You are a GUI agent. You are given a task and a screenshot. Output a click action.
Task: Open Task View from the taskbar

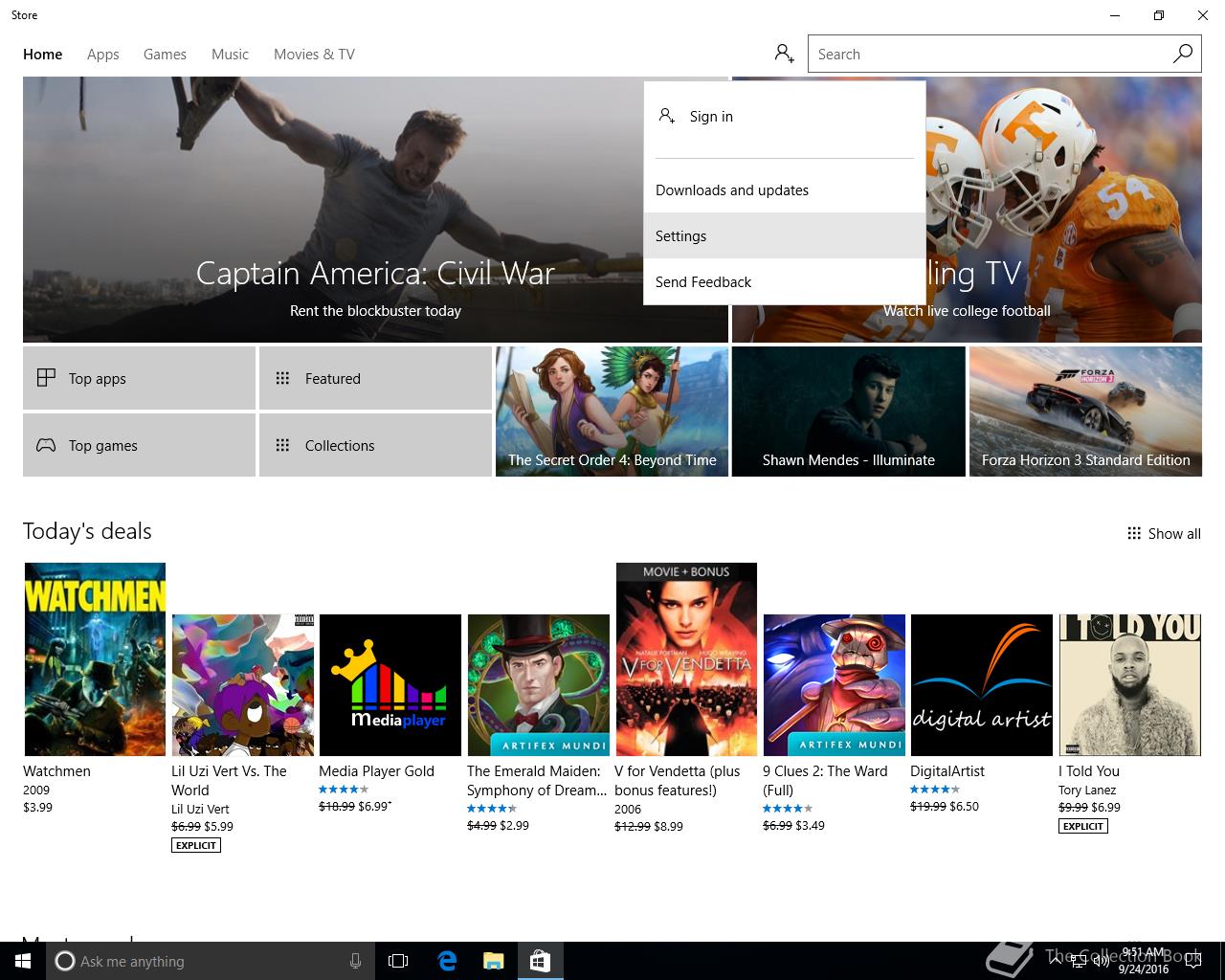pyautogui.click(x=398, y=961)
